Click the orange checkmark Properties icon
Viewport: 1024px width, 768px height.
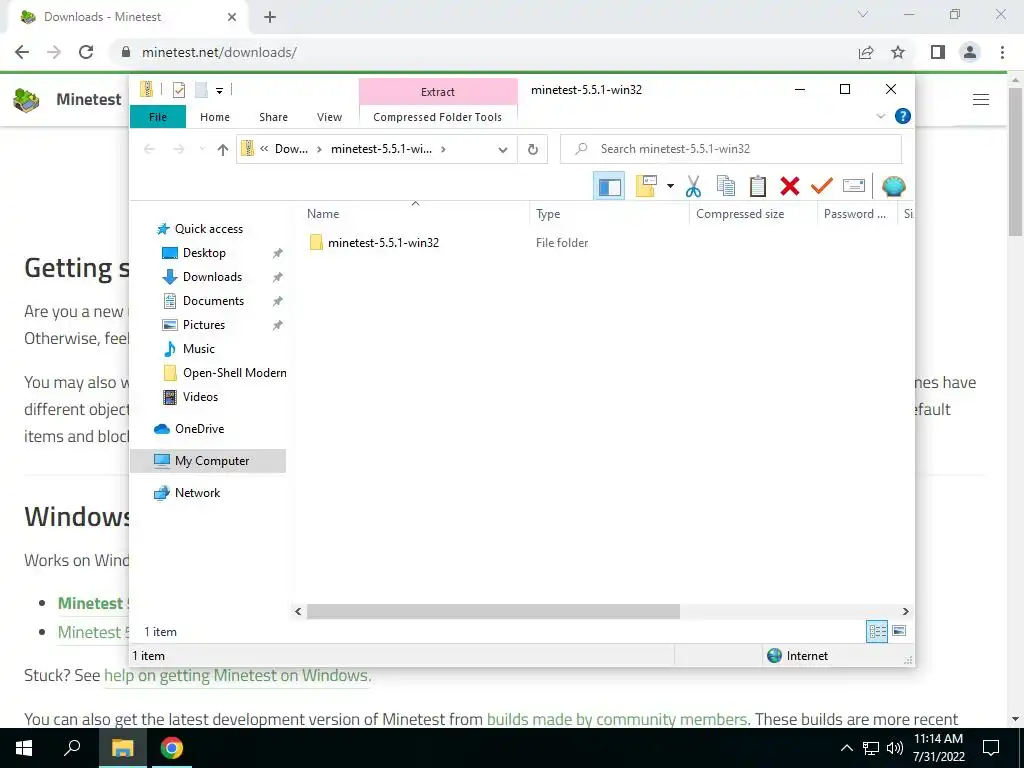[822, 187]
